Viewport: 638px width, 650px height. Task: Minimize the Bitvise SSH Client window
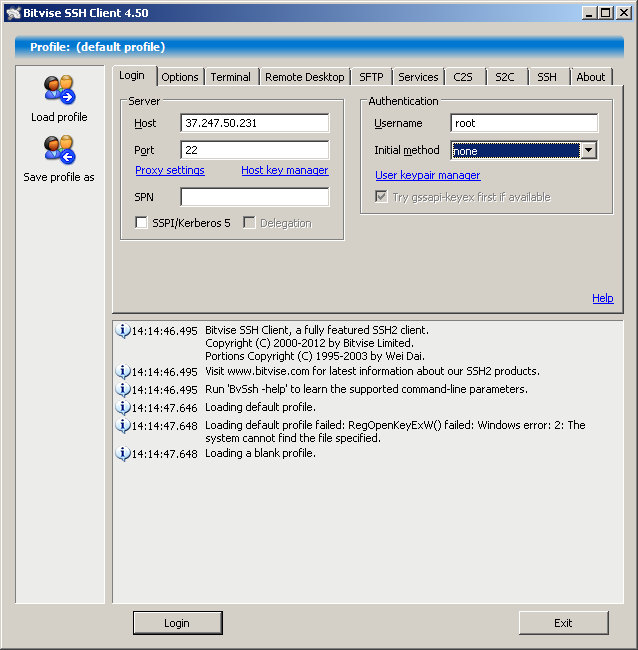(x=589, y=13)
